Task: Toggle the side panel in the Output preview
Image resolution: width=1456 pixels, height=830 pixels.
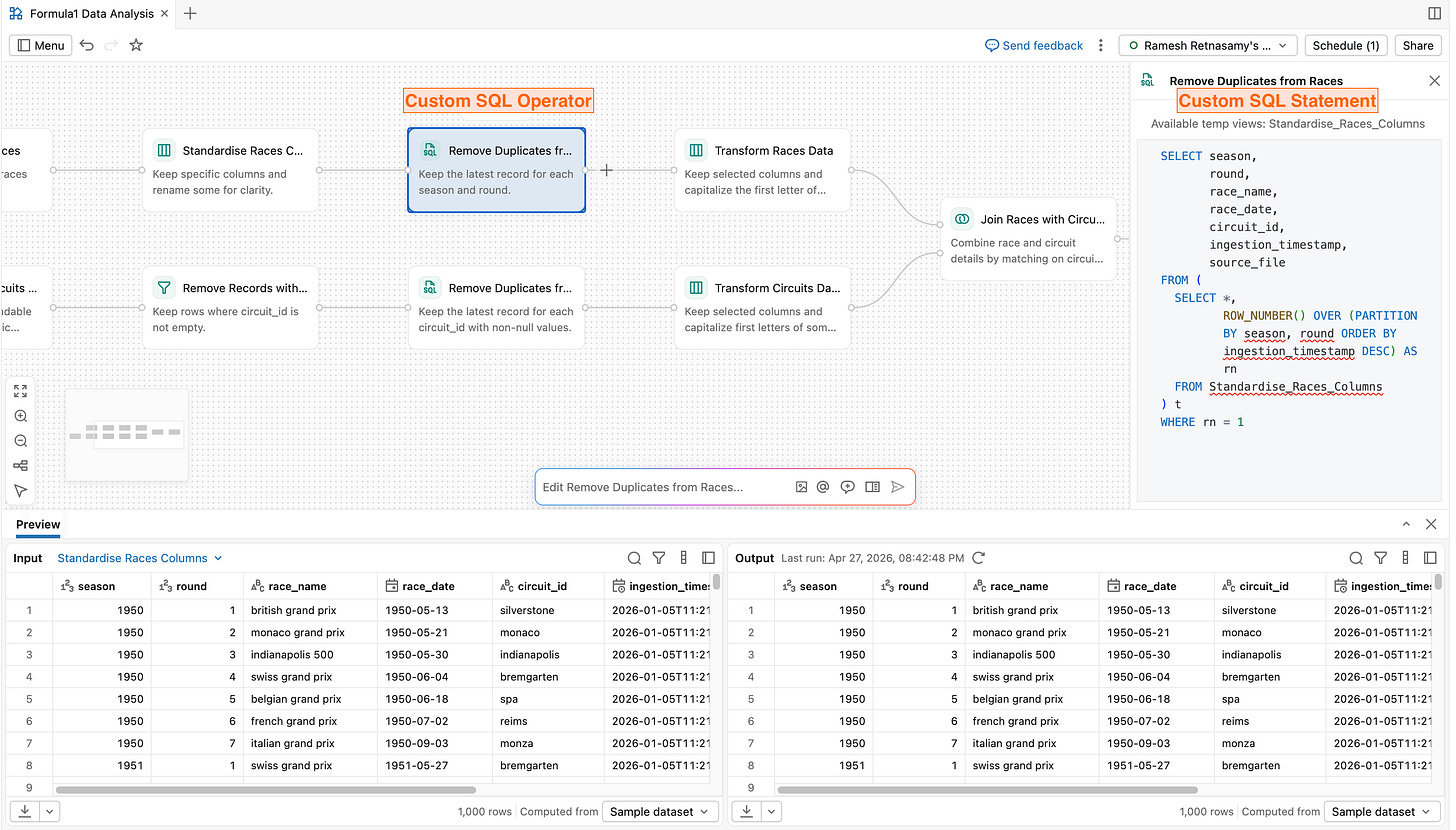Action: [x=1430, y=558]
